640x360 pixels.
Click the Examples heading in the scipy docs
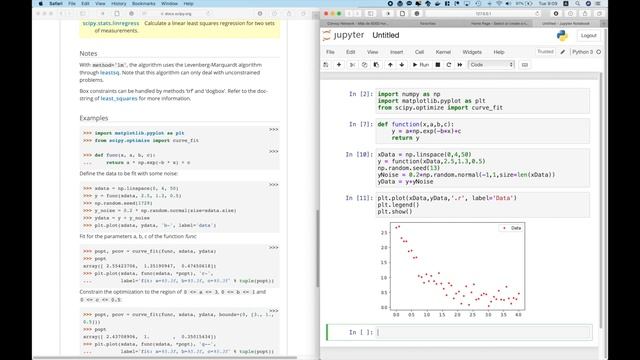click(94, 118)
